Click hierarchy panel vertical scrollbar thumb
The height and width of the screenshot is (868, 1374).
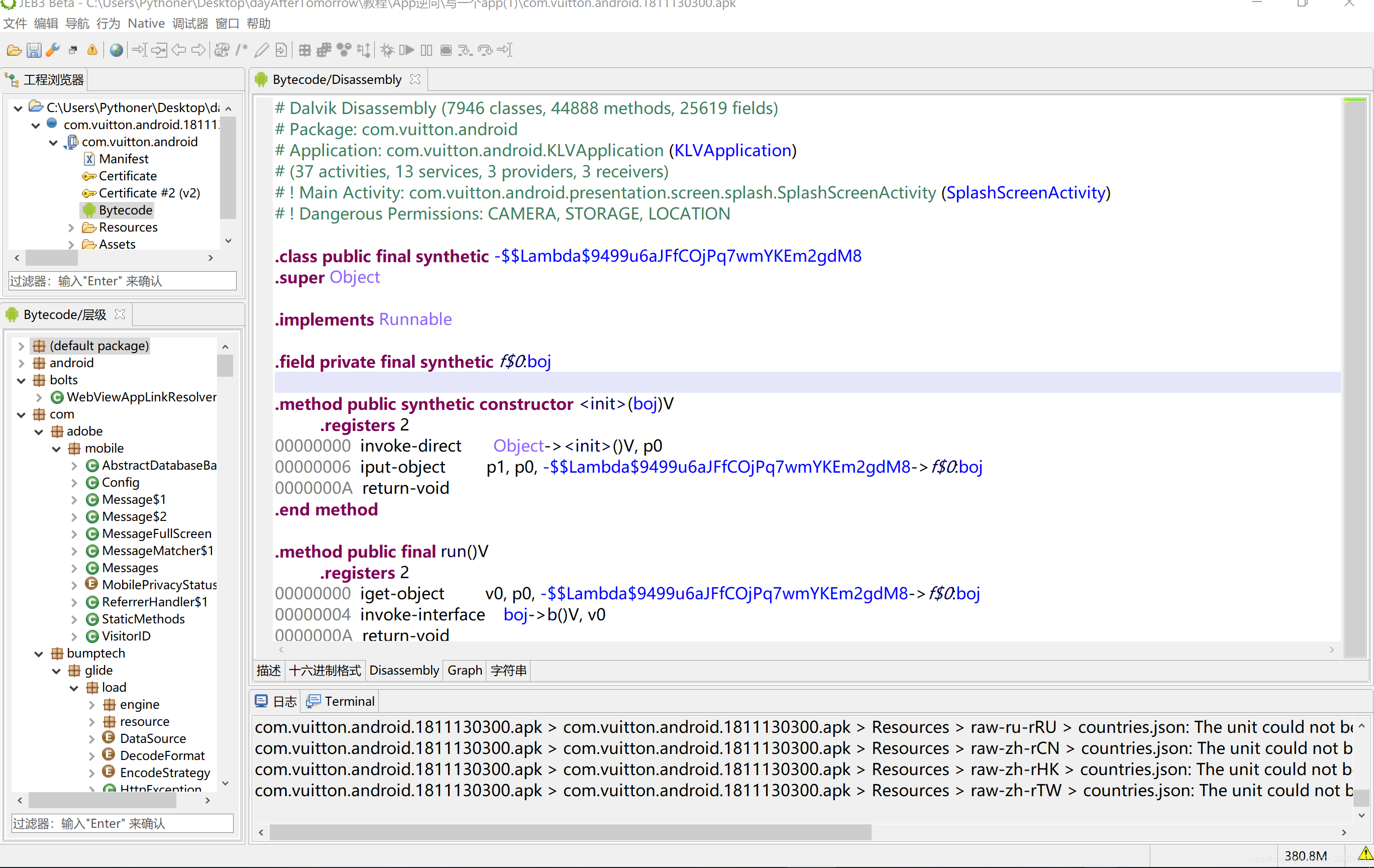(x=225, y=365)
